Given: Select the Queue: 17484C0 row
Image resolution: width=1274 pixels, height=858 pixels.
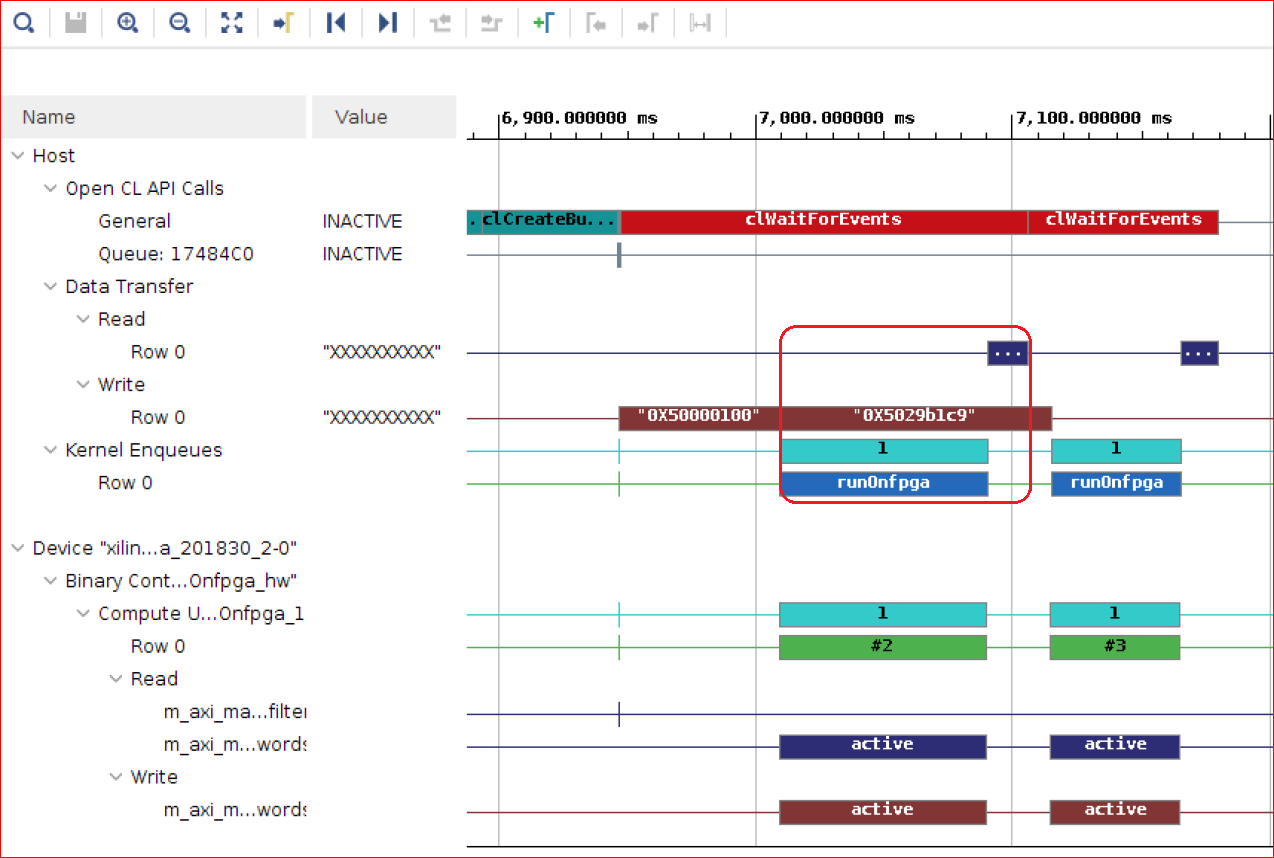Looking at the screenshot, I should [175, 254].
